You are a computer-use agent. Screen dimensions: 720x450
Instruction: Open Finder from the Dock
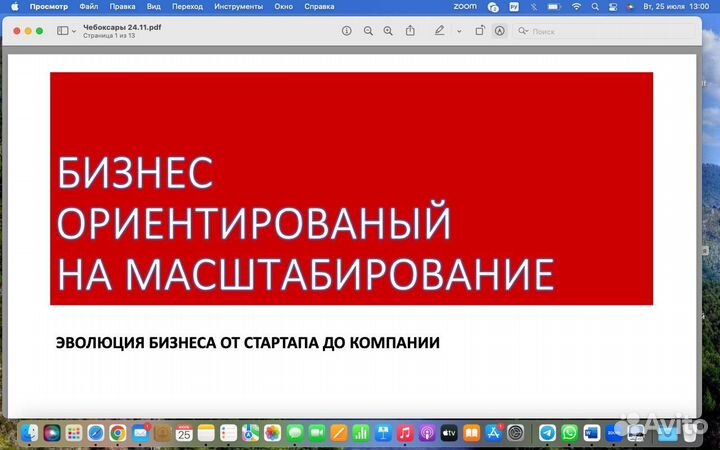pos(30,433)
